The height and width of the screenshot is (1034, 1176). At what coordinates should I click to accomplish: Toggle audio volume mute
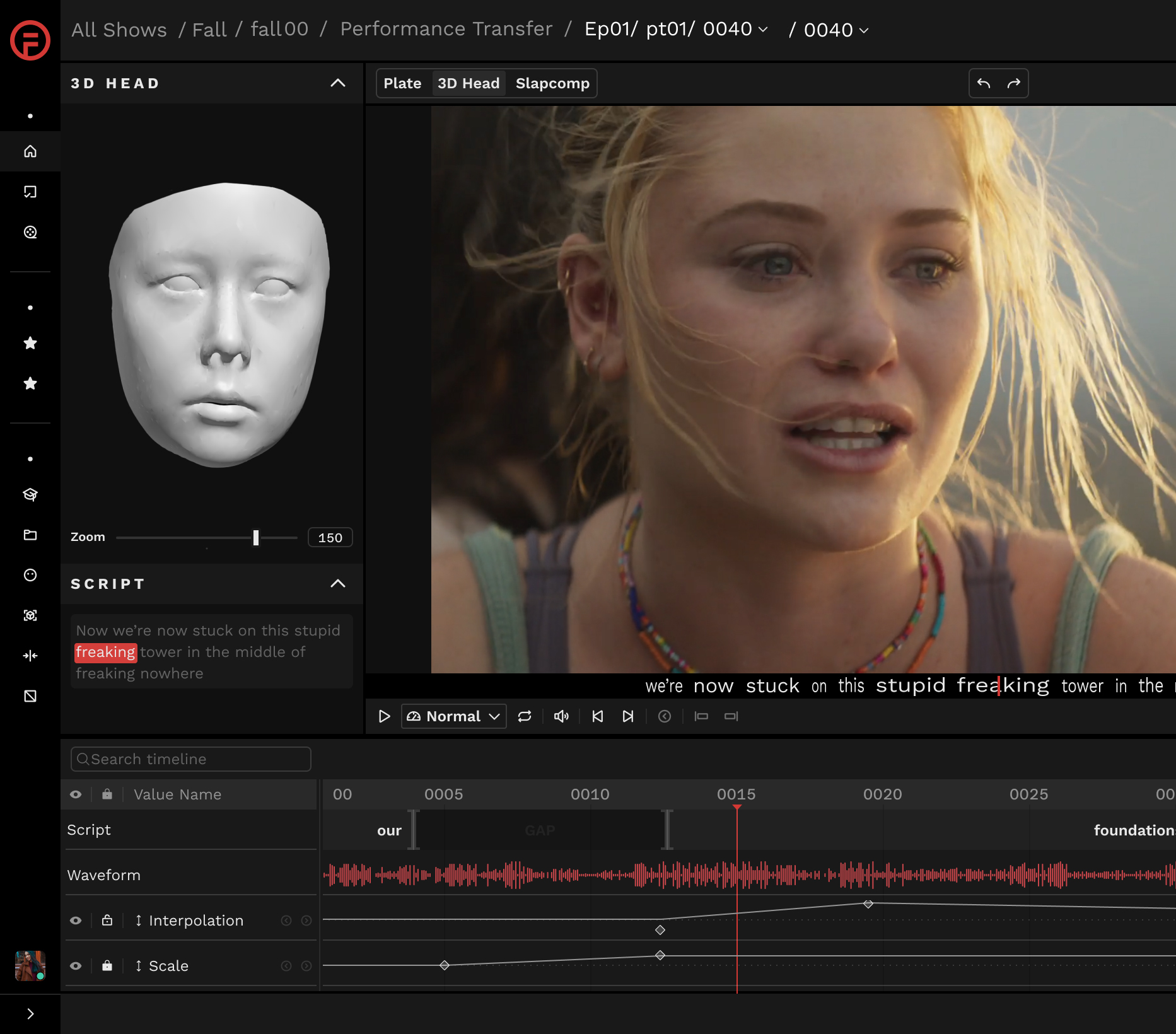tap(561, 716)
